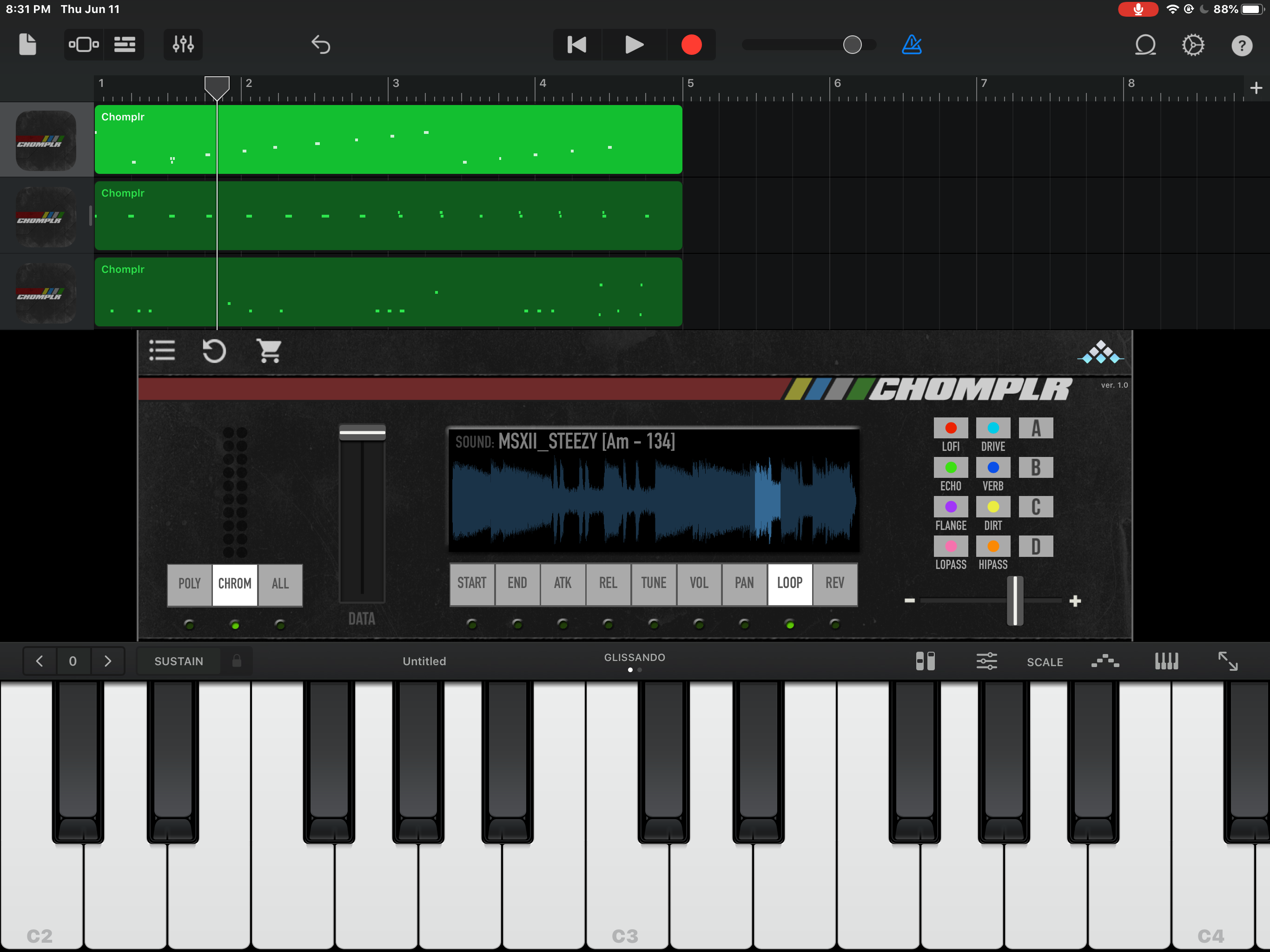The width and height of the screenshot is (1270, 952).
Task: Click Chomplr reset arrow icon
Action: [x=214, y=350]
